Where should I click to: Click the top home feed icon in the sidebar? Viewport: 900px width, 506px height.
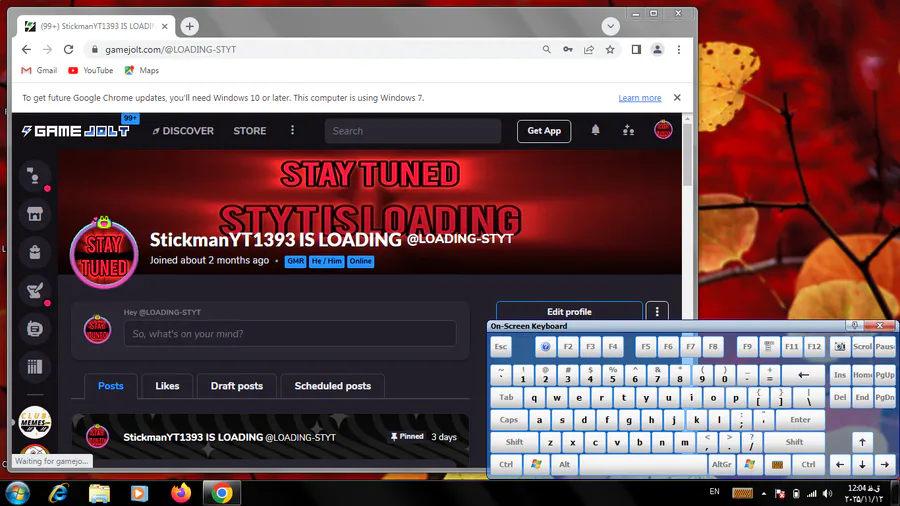35,176
